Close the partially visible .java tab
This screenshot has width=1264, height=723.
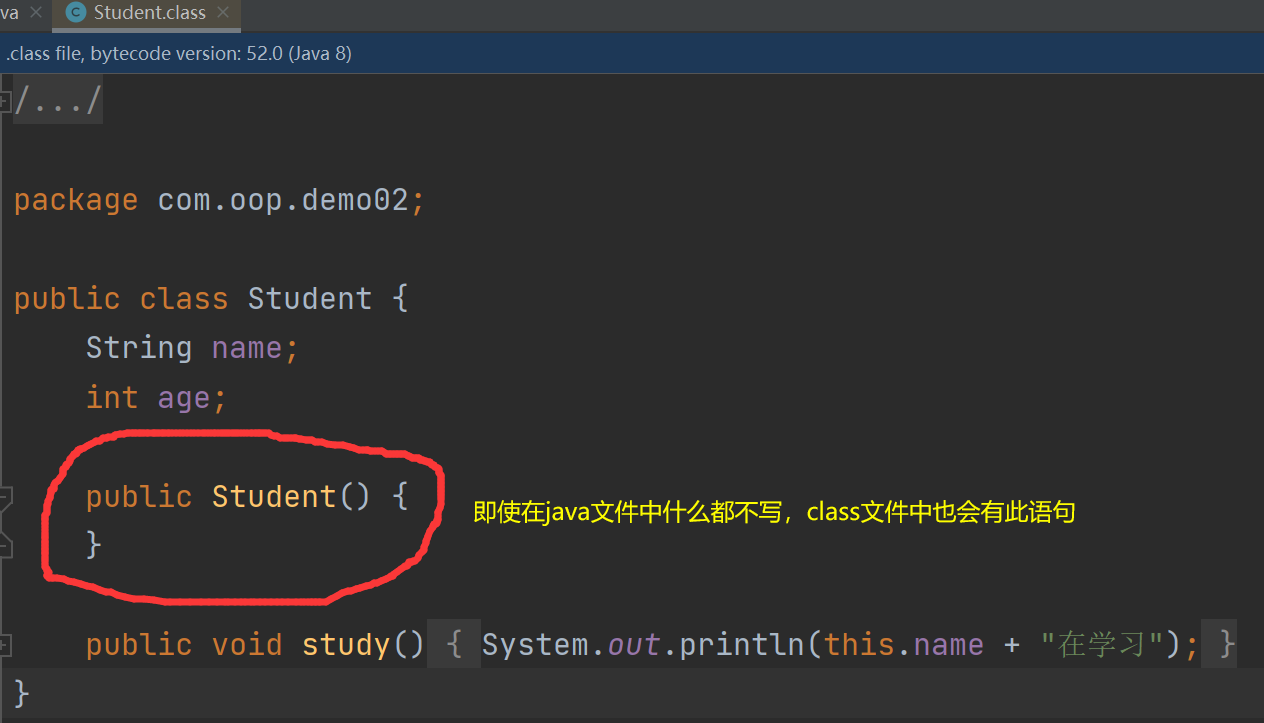pyautogui.click(x=38, y=13)
